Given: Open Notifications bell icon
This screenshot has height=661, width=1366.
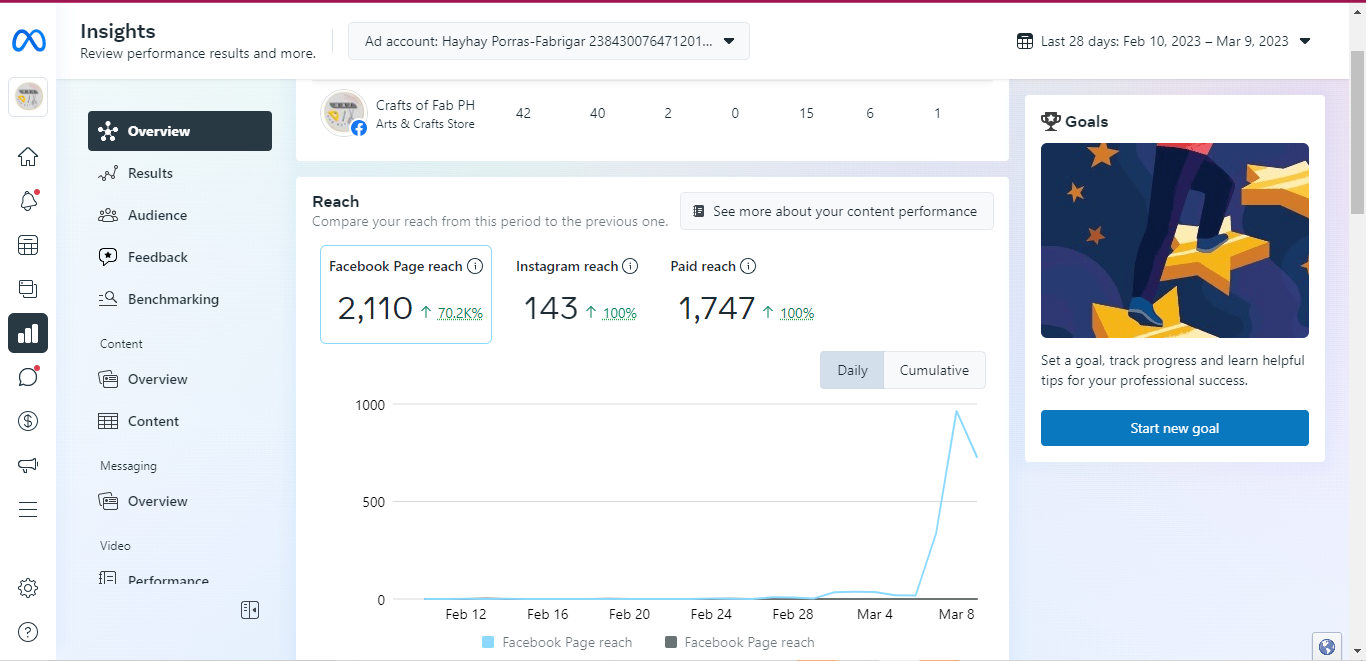Looking at the screenshot, I should 28,201.
